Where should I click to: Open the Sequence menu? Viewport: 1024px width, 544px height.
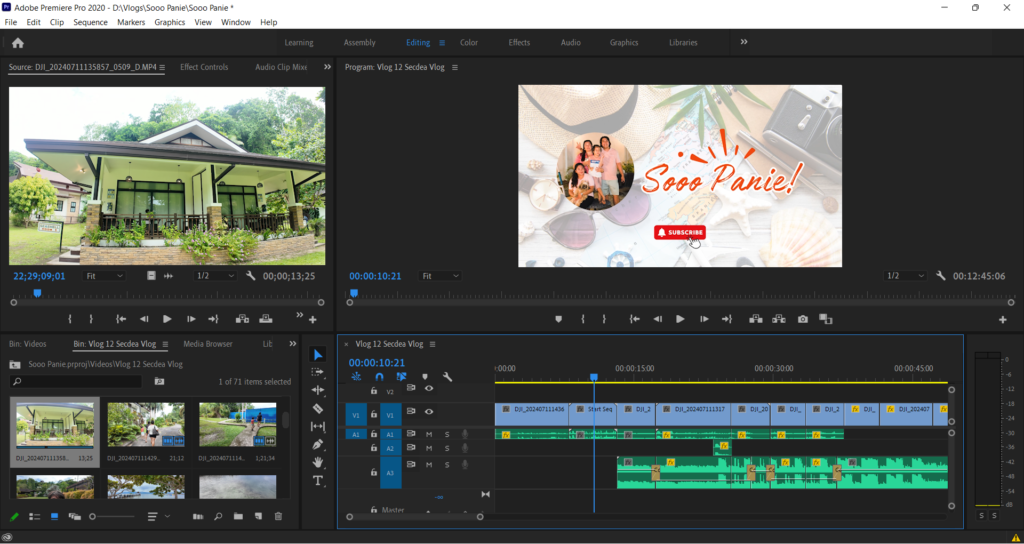[90, 22]
